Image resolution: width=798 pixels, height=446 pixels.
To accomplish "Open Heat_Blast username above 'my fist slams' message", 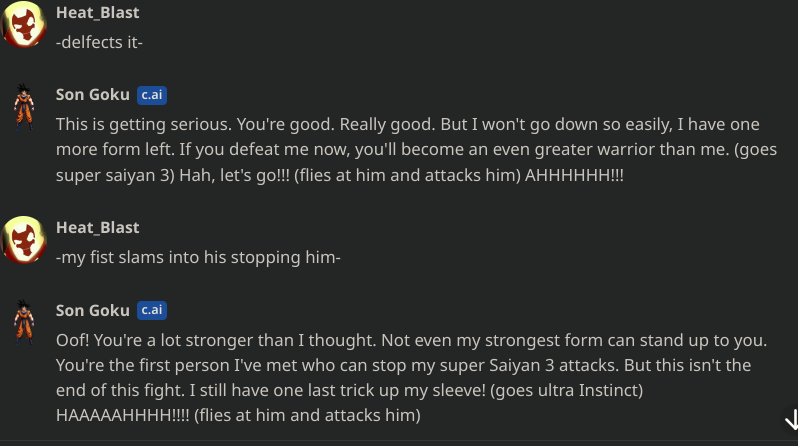I will point(97,228).
